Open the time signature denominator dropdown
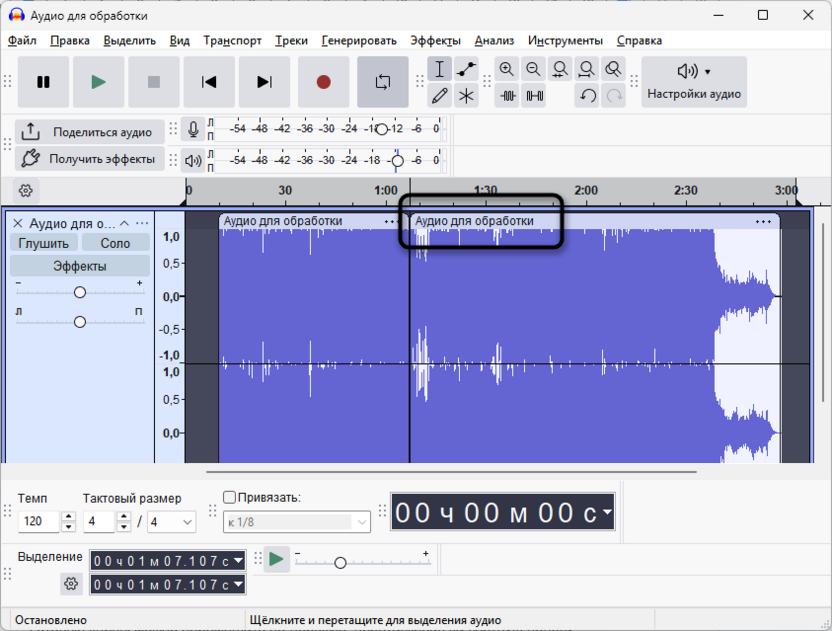This screenshot has width=832, height=631. 170,521
